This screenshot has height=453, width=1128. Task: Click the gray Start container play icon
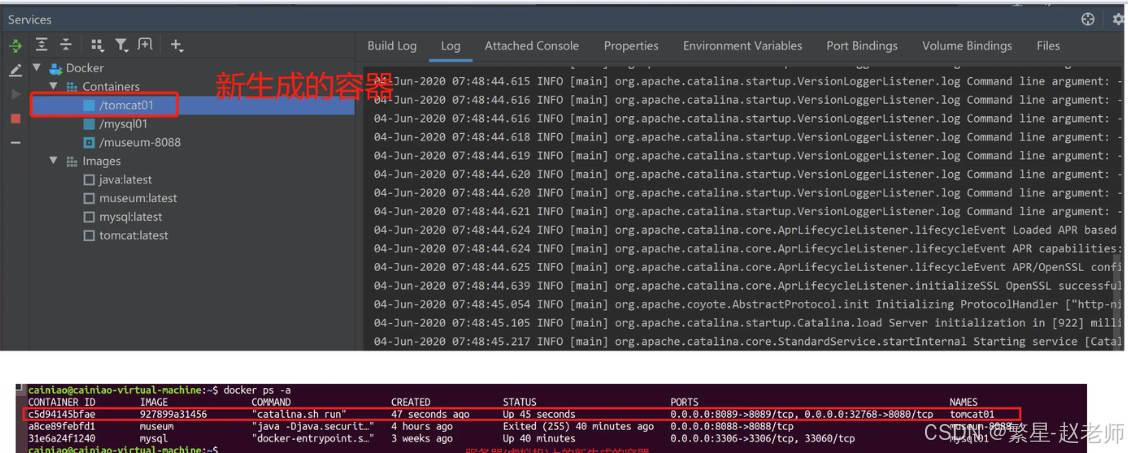click(15, 94)
